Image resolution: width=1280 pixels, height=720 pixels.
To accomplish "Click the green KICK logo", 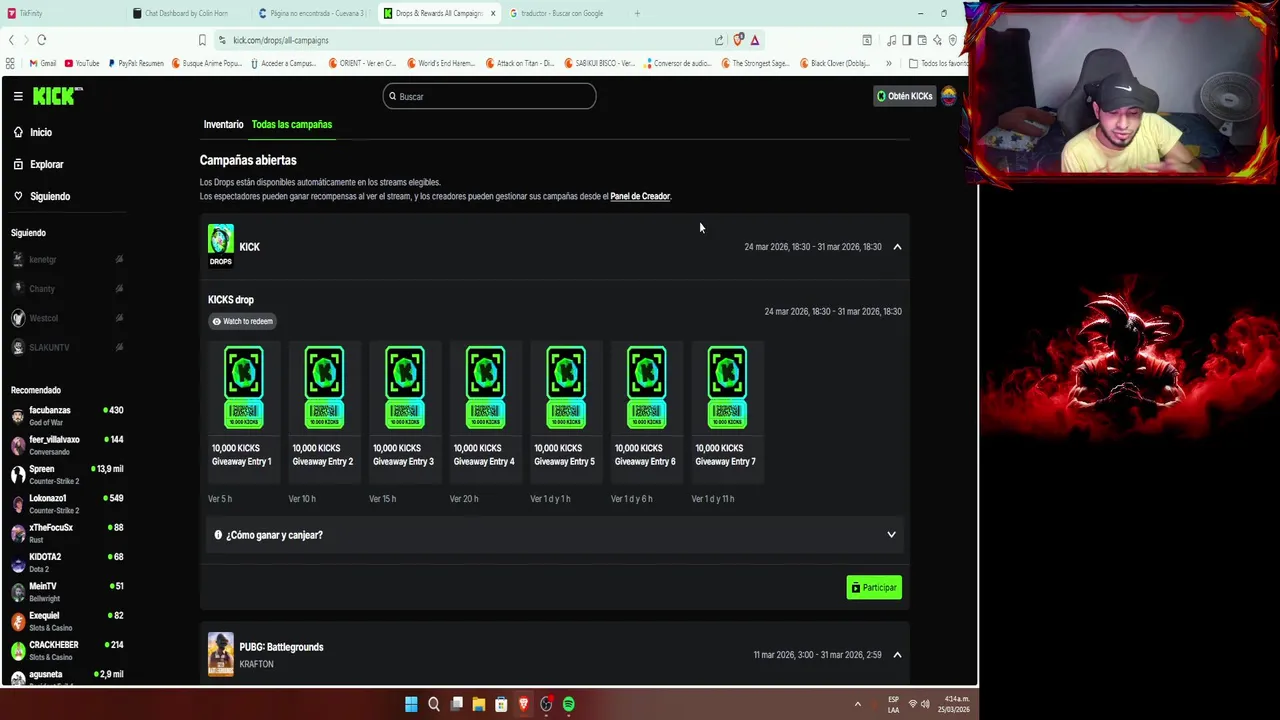I will [x=57, y=96].
